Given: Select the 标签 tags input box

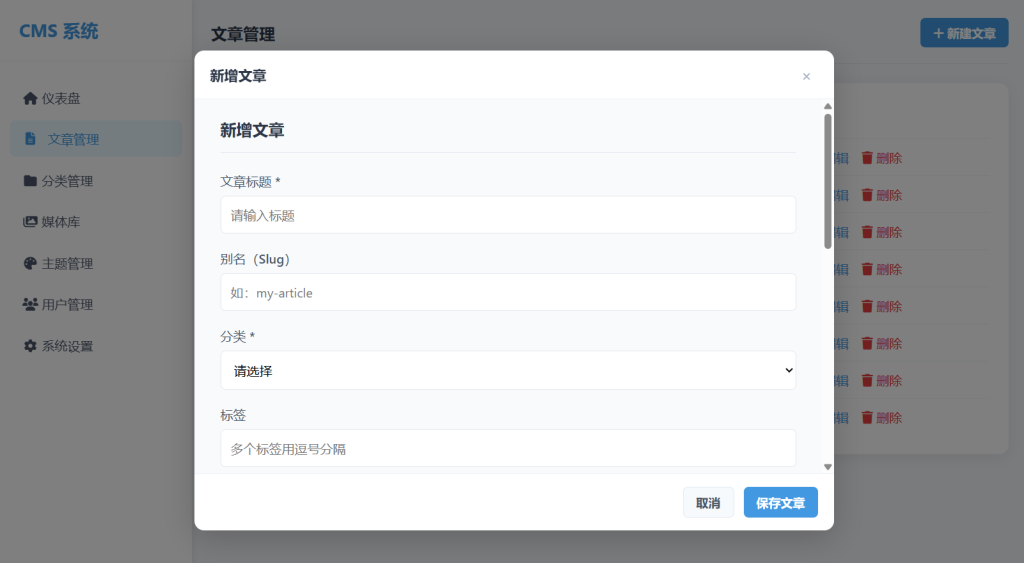Looking at the screenshot, I should (508, 449).
